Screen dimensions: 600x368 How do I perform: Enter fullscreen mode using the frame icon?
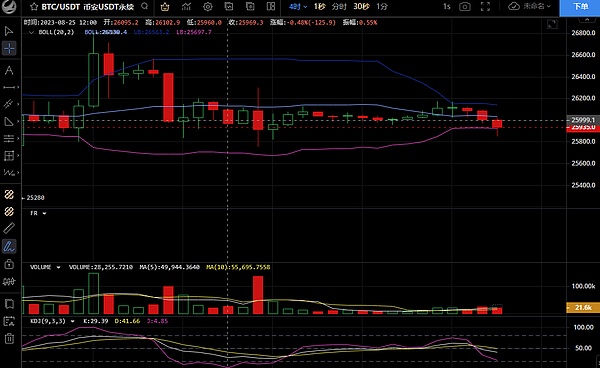[485, 7]
